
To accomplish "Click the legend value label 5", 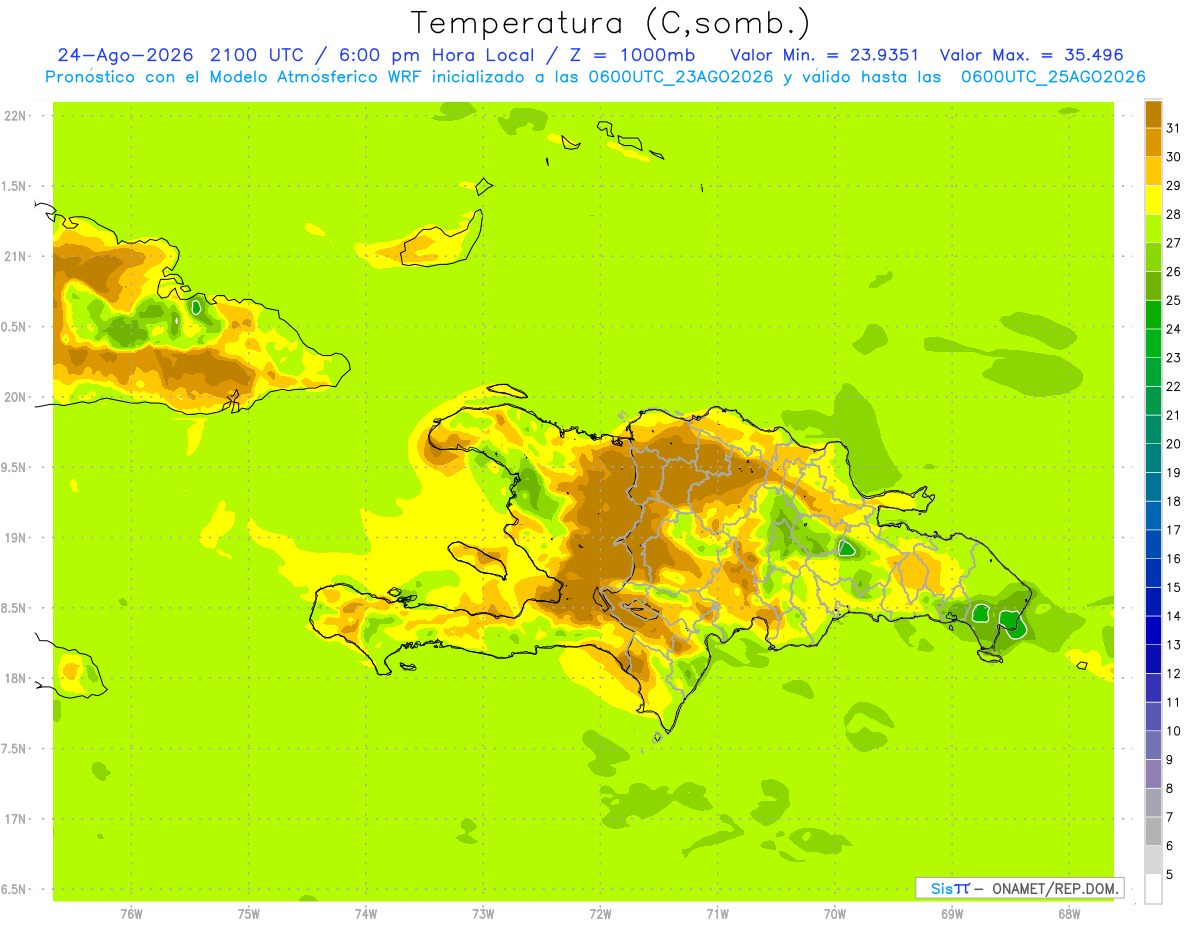I will (1170, 874).
